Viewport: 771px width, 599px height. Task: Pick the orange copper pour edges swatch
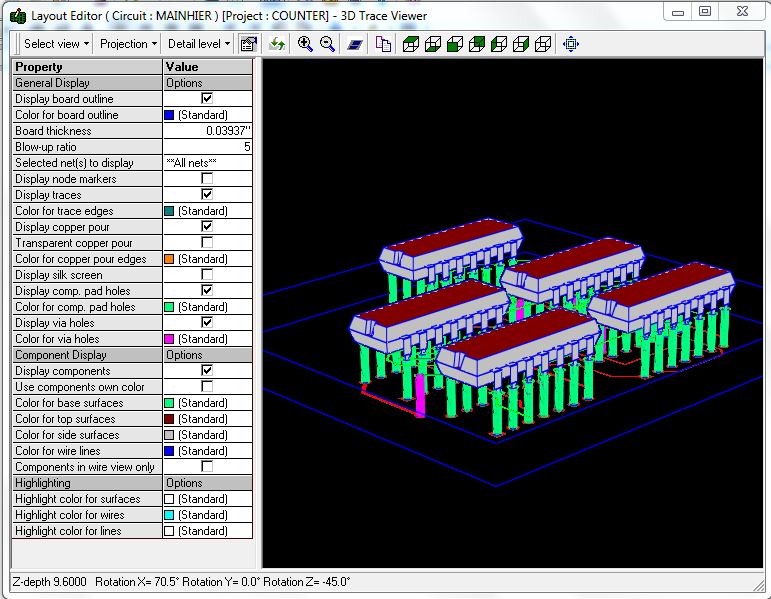[x=169, y=259]
